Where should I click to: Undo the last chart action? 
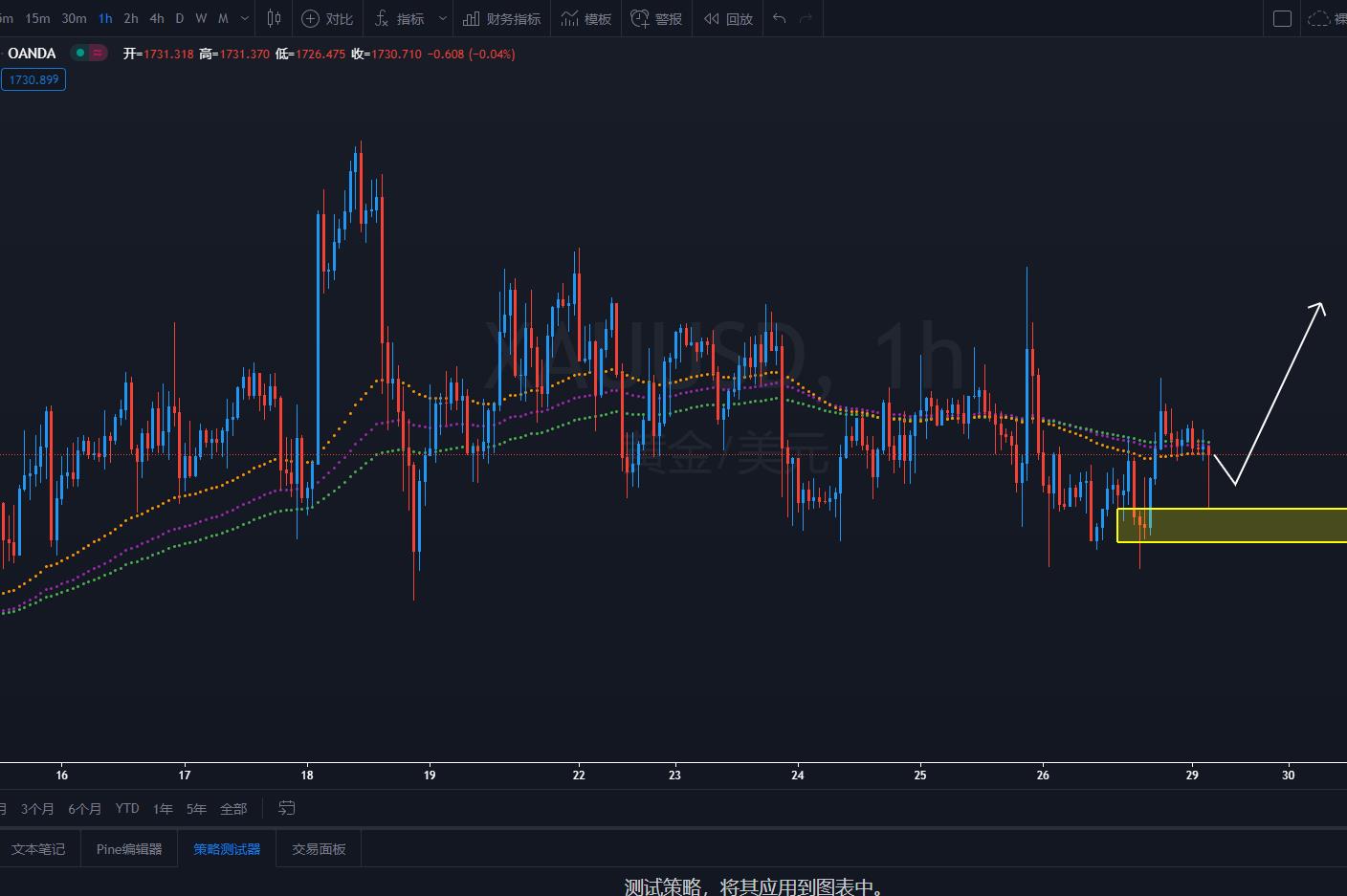780,18
